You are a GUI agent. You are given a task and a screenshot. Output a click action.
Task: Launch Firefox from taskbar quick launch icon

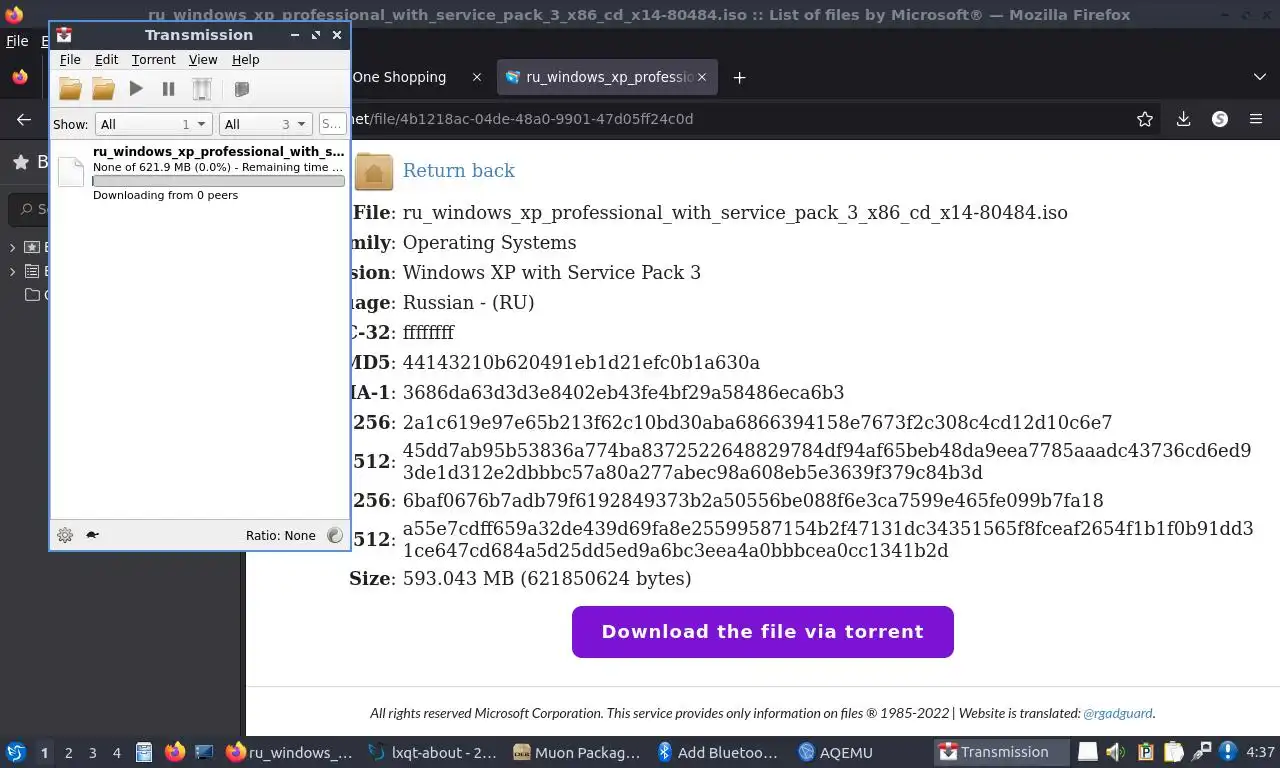[x=174, y=752]
